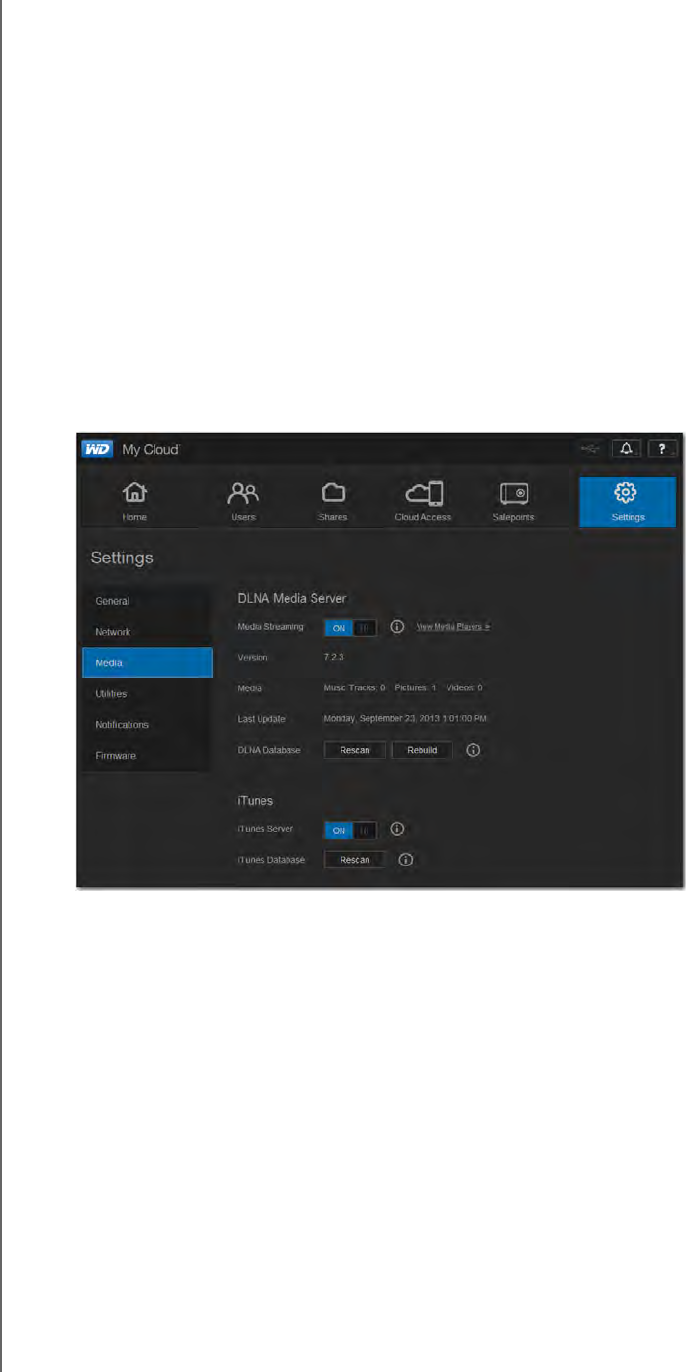Click the DLNA version number 7.2.3
686x1372 pixels.
coord(334,658)
